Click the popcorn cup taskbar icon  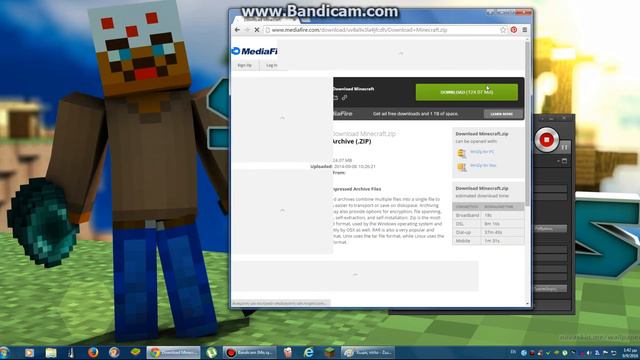pos(288,352)
